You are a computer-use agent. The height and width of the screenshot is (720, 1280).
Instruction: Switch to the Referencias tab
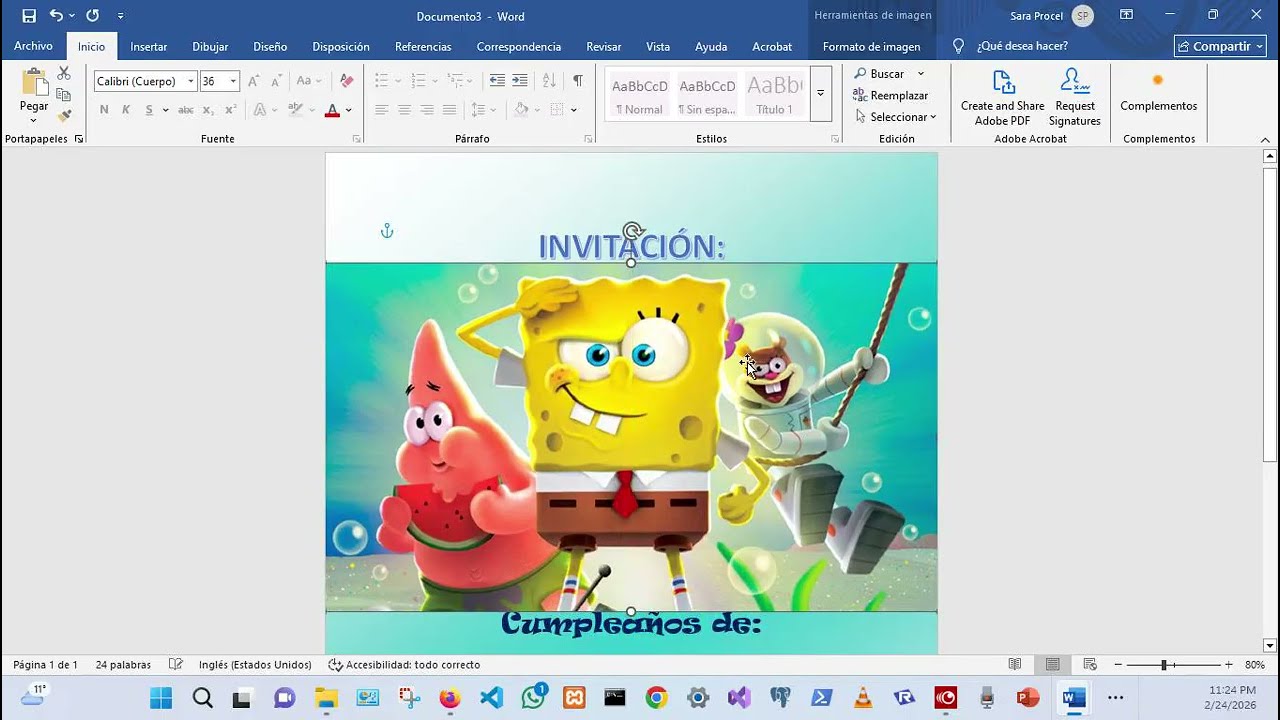(x=423, y=46)
